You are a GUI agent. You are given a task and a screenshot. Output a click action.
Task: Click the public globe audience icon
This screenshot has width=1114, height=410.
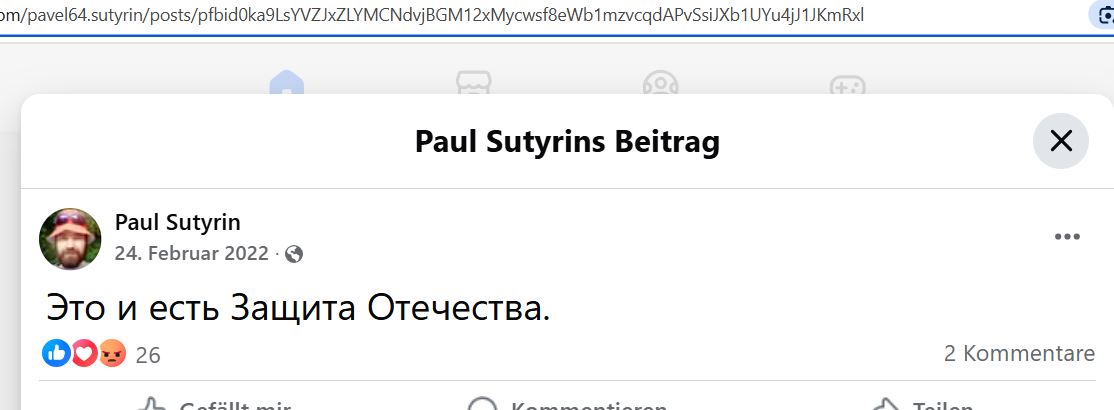click(294, 254)
